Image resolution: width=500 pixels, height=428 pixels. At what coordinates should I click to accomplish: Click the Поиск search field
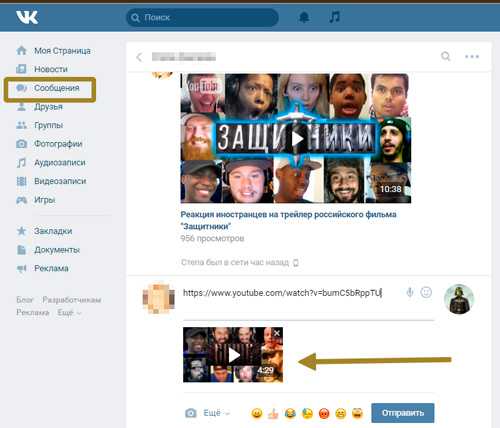202,17
